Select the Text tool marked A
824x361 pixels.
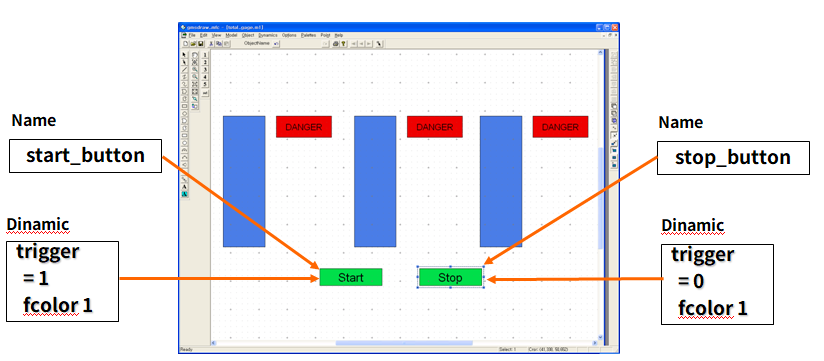point(184,187)
